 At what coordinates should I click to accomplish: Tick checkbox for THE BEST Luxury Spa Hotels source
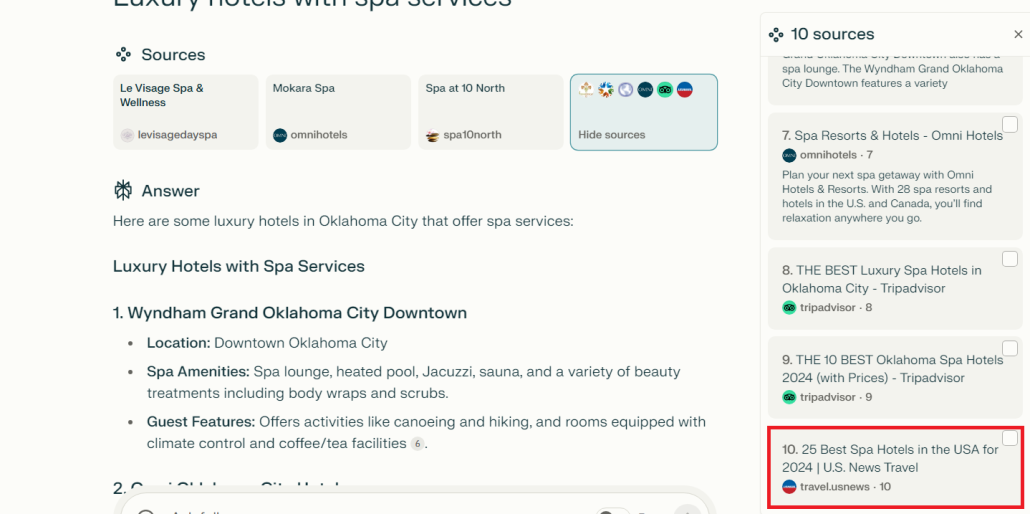coord(1010,259)
